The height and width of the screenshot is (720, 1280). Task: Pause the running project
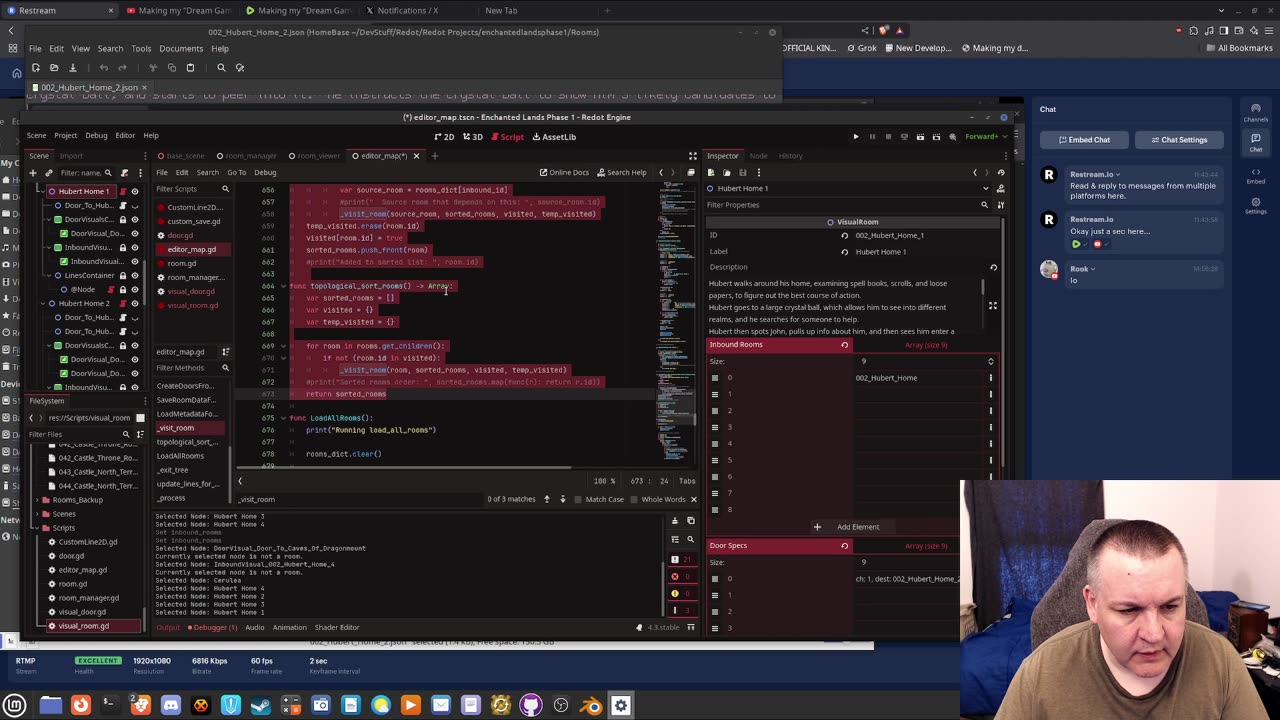[872, 137]
